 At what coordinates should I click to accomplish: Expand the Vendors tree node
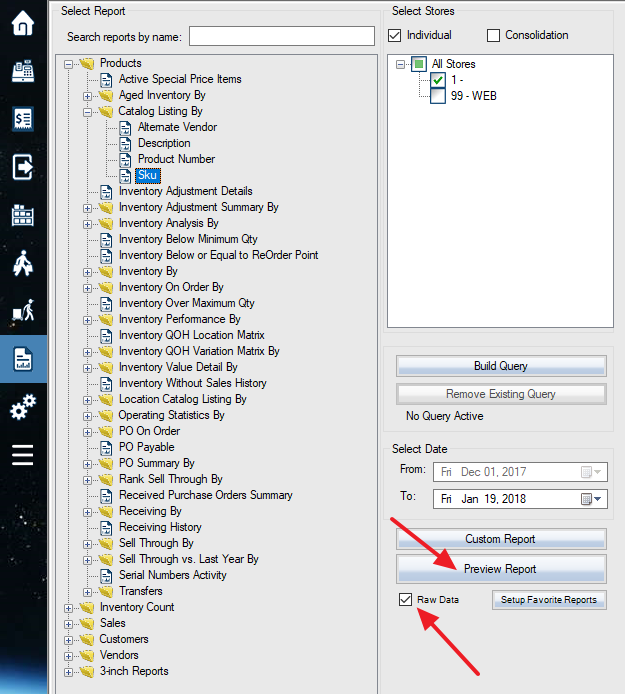coord(68,656)
